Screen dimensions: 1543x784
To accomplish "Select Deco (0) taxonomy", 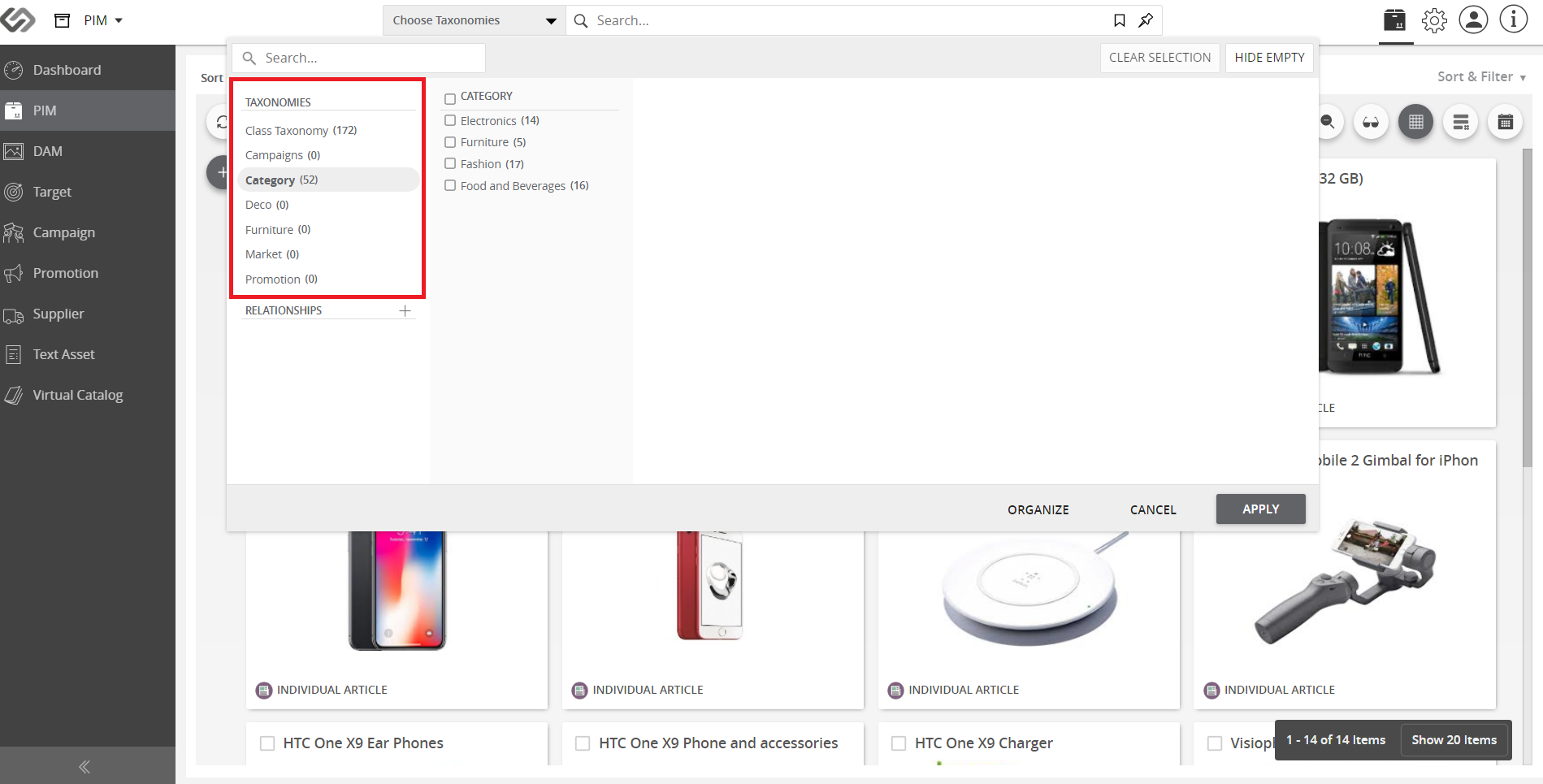I will point(267,205).
